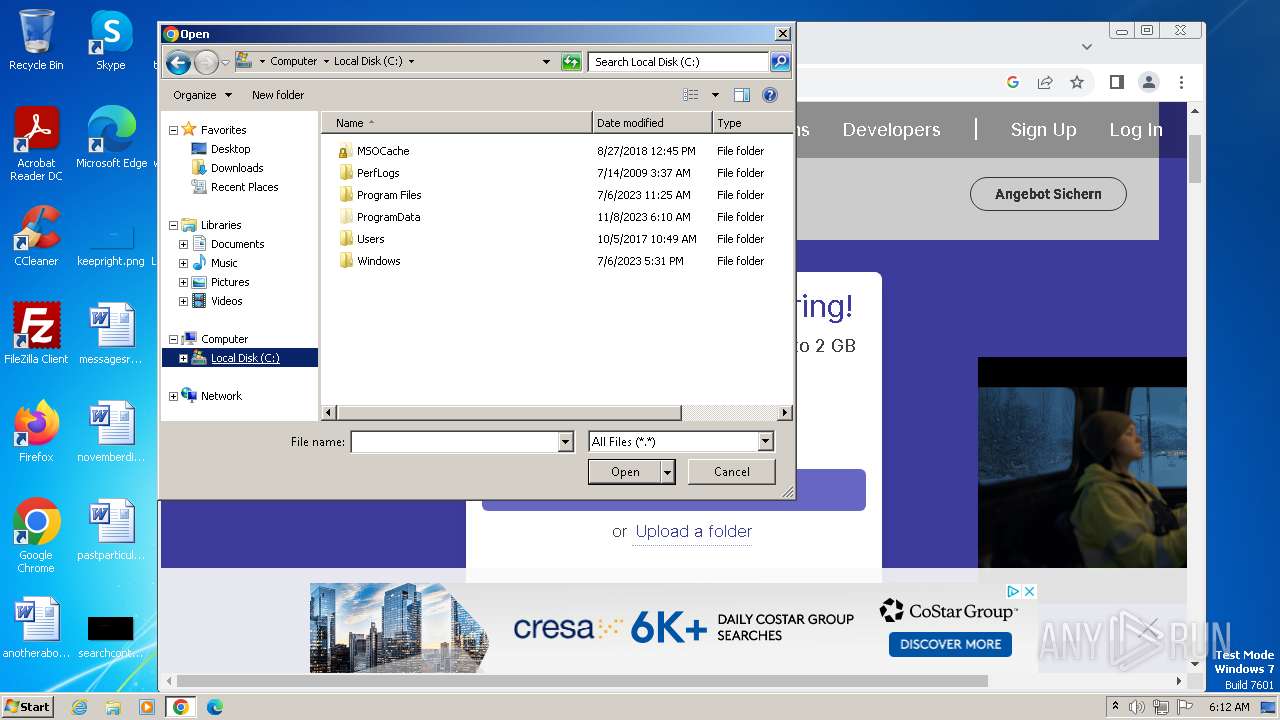
Task: Click the Sign Up link
Action: click(x=1043, y=130)
